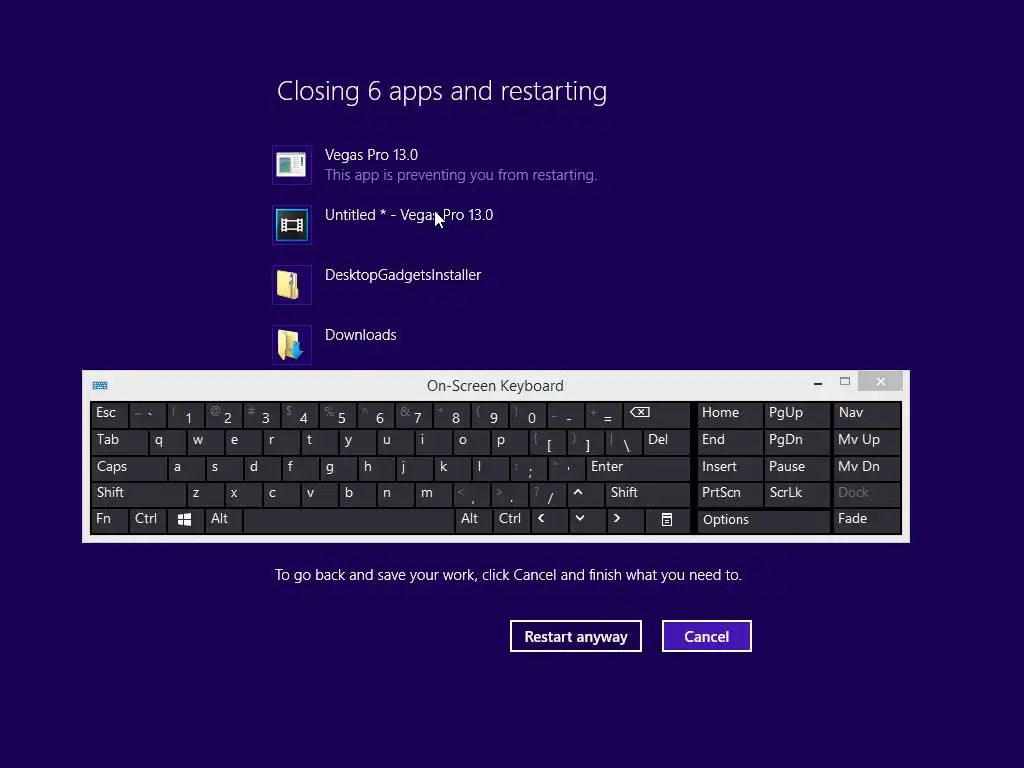Toggle the left Ctrl key
This screenshot has height=768, width=1024.
point(147,520)
